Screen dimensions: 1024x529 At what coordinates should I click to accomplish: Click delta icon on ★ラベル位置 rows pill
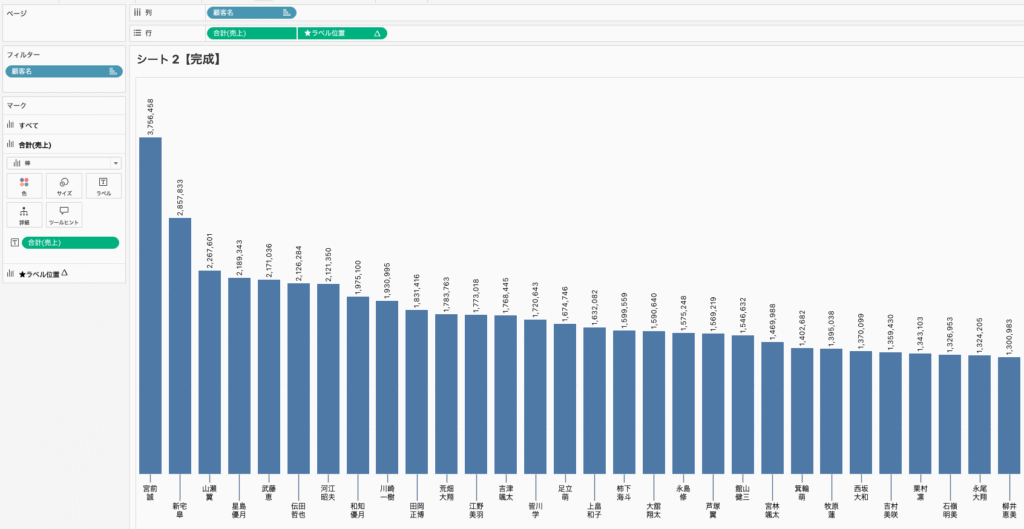coord(377,33)
